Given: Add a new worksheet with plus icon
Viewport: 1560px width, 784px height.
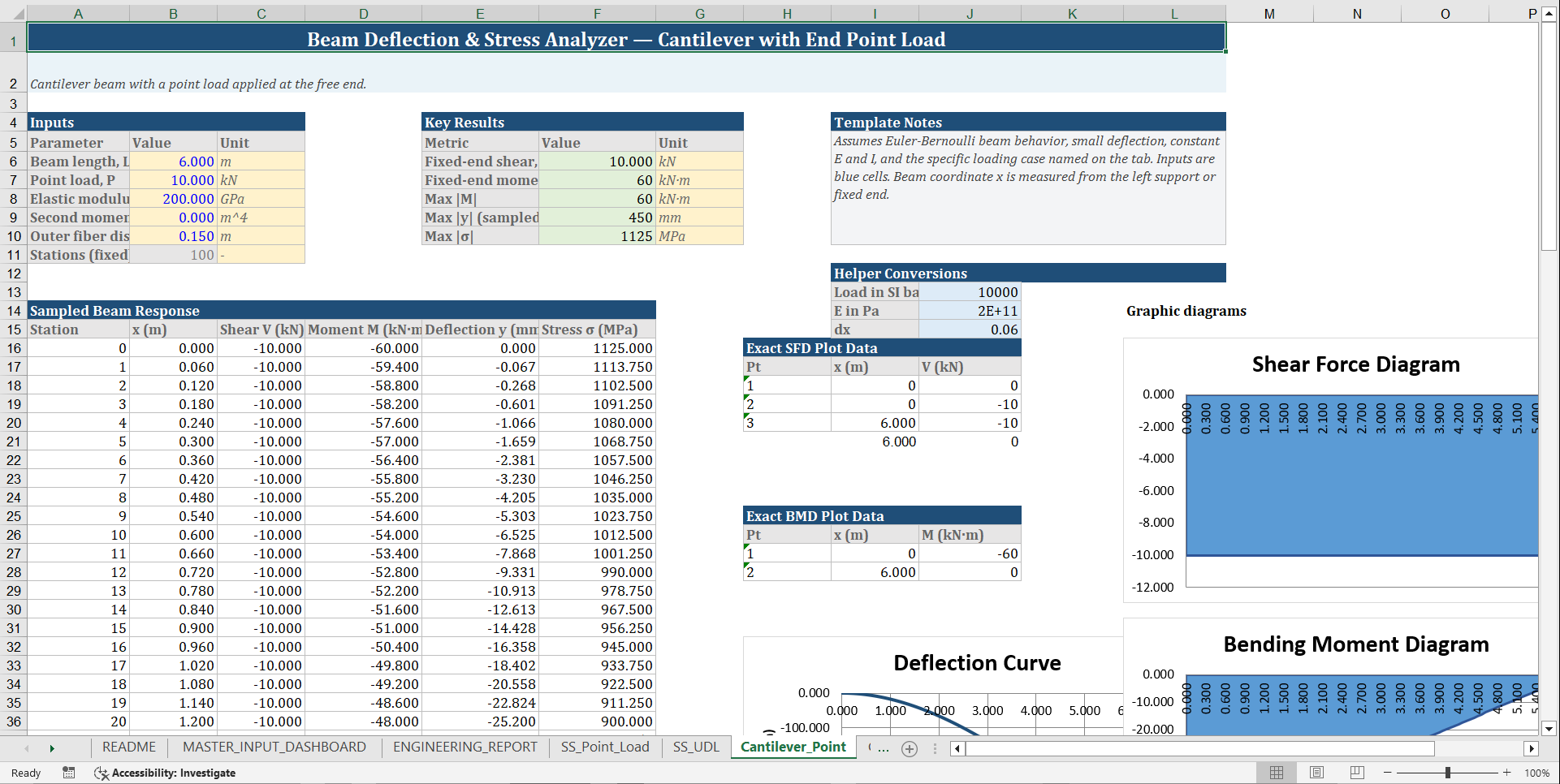Looking at the screenshot, I should [x=909, y=748].
